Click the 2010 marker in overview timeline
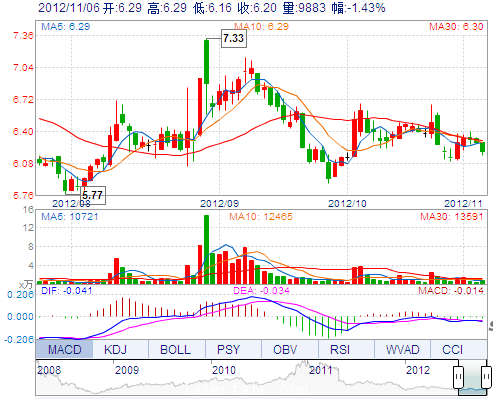The height and width of the screenshot is (399, 493). [x=224, y=370]
